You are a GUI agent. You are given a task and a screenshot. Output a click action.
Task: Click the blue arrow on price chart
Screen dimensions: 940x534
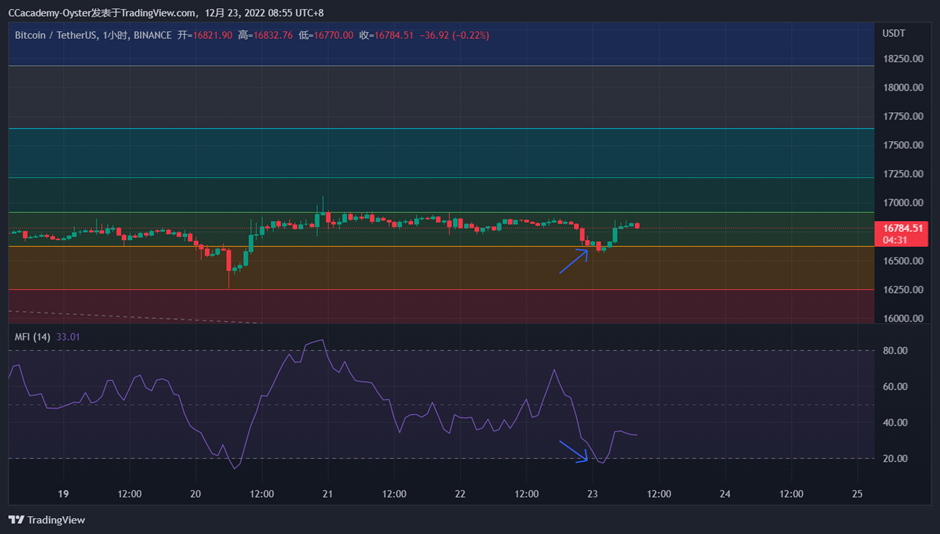point(574,261)
